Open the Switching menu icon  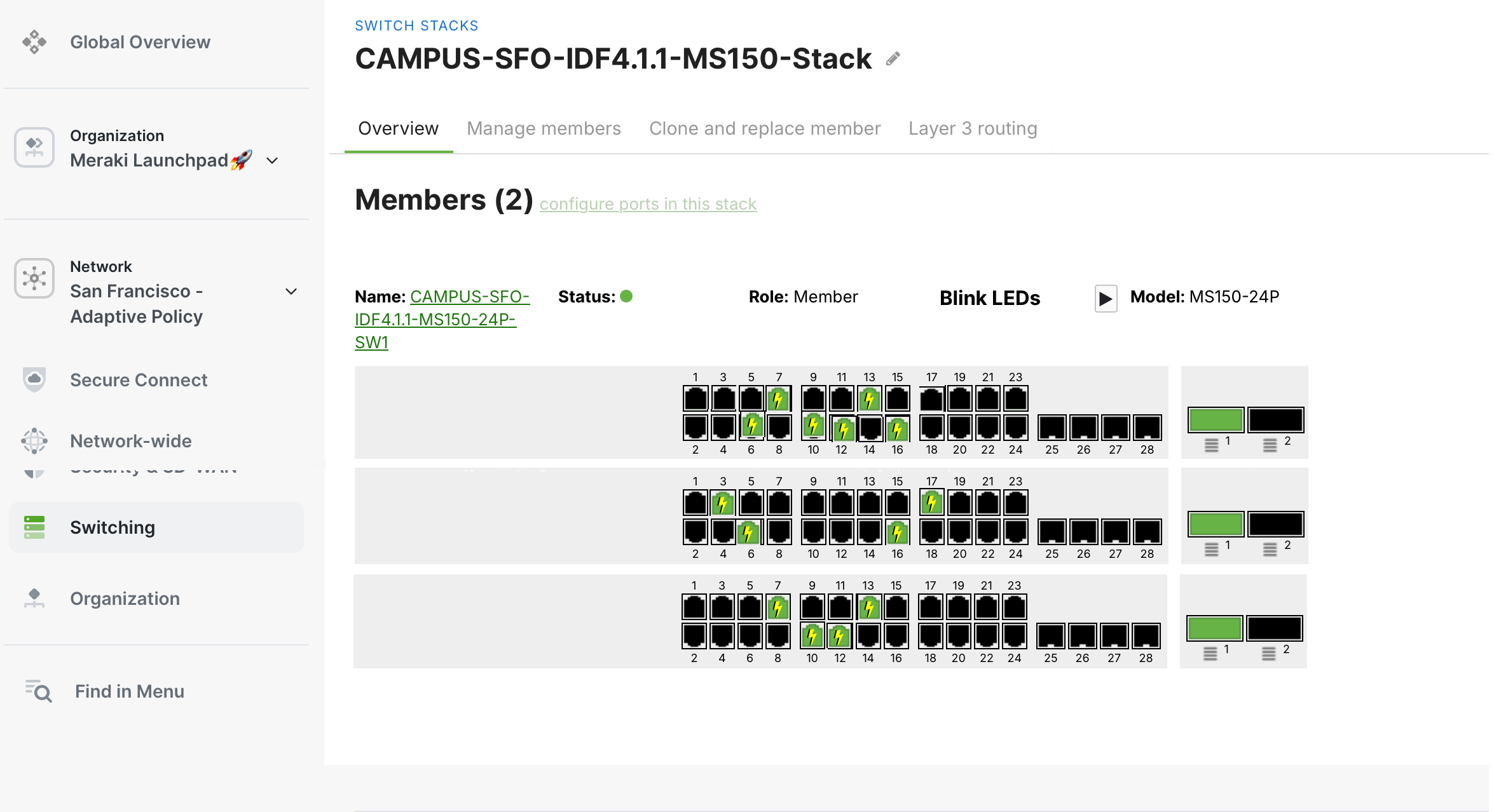tap(34, 527)
